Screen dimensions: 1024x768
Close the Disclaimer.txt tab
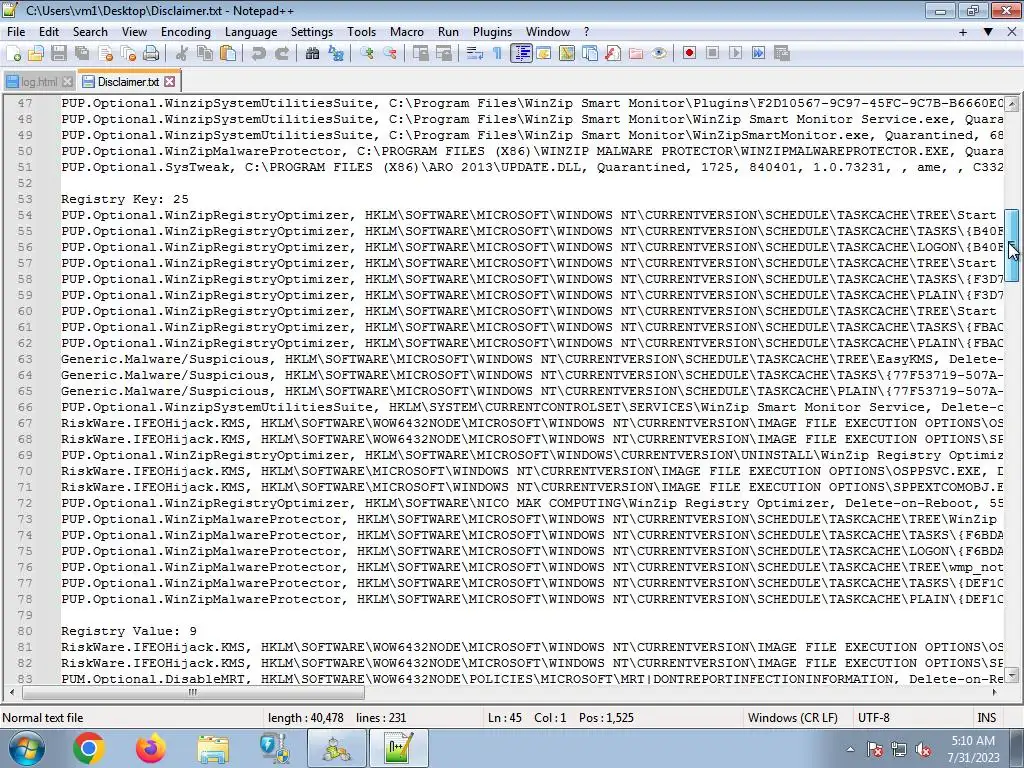pyautogui.click(x=170, y=82)
